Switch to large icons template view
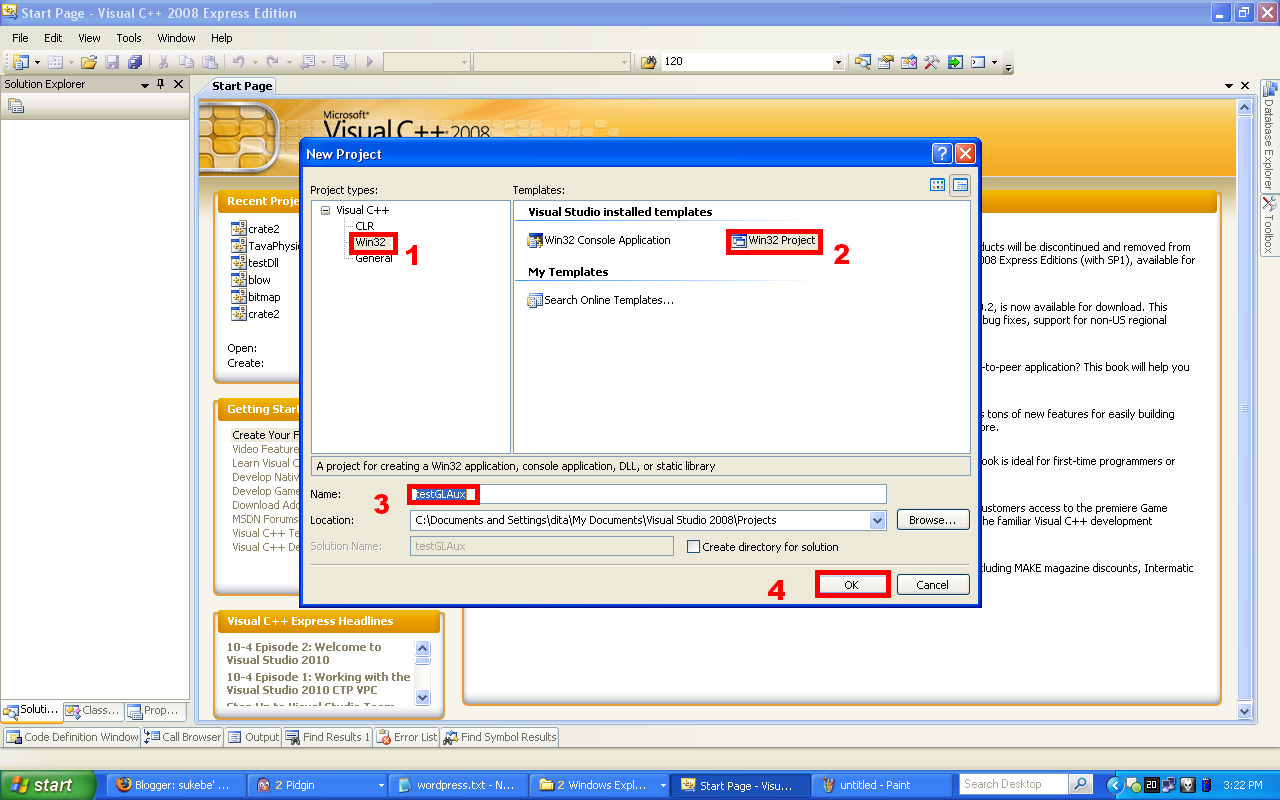Viewport: 1280px width, 800px height. [x=937, y=184]
